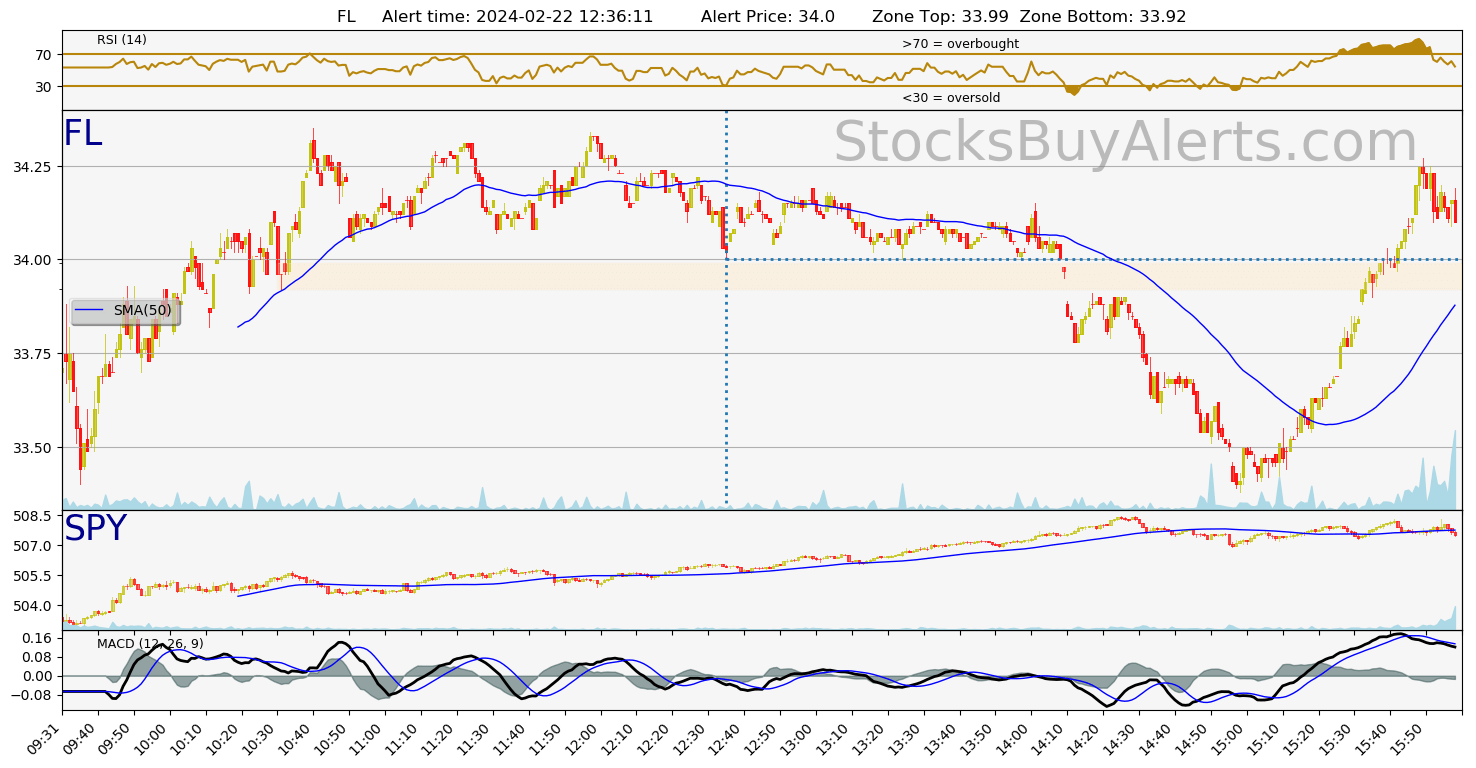
Task: Click the RSI 70 axis label
Action: [44, 55]
